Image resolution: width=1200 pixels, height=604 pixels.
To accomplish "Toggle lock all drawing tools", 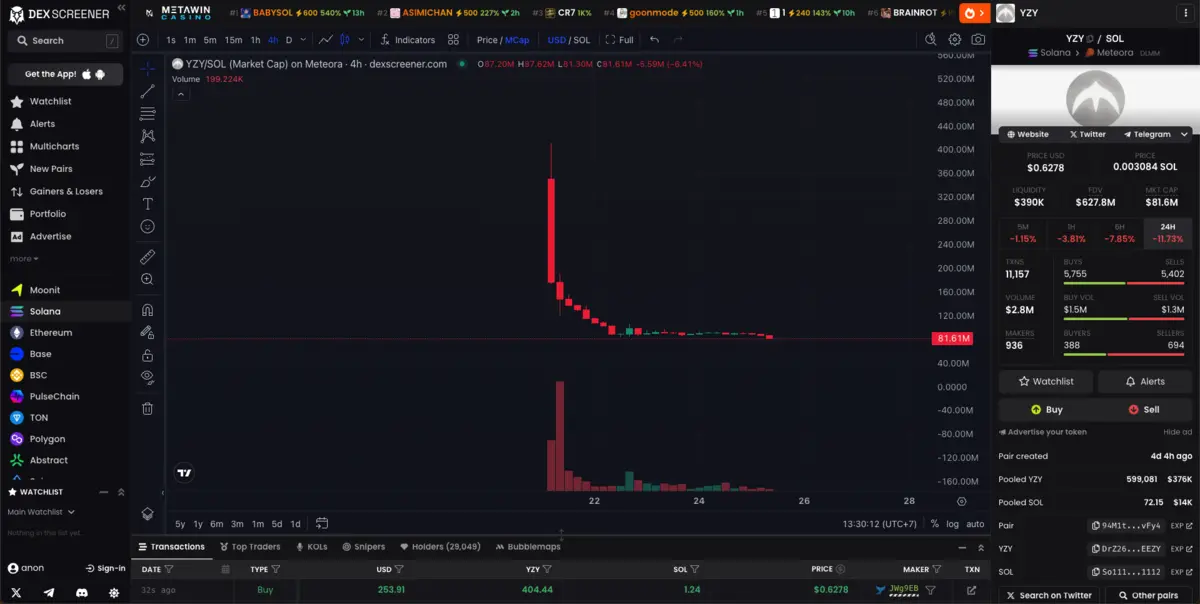I will pyautogui.click(x=147, y=355).
